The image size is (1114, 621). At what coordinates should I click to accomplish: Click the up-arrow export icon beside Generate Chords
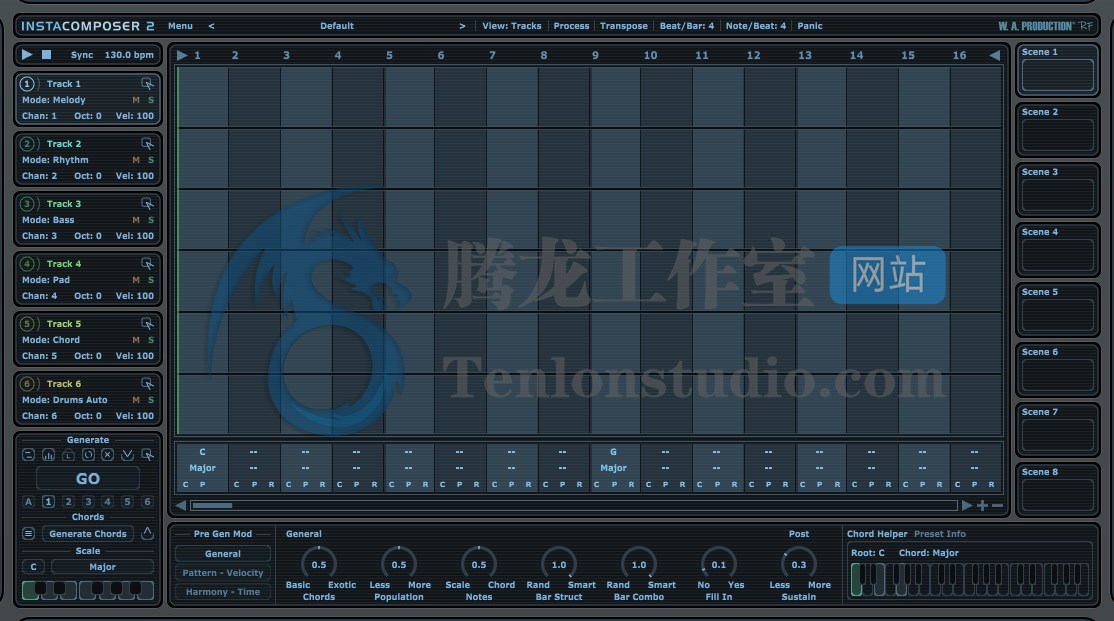[147, 533]
